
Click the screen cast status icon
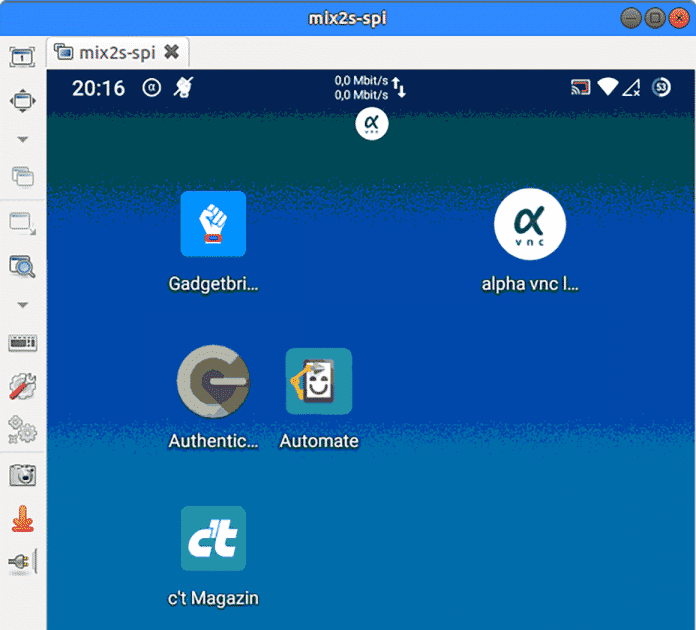pos(581,87)
